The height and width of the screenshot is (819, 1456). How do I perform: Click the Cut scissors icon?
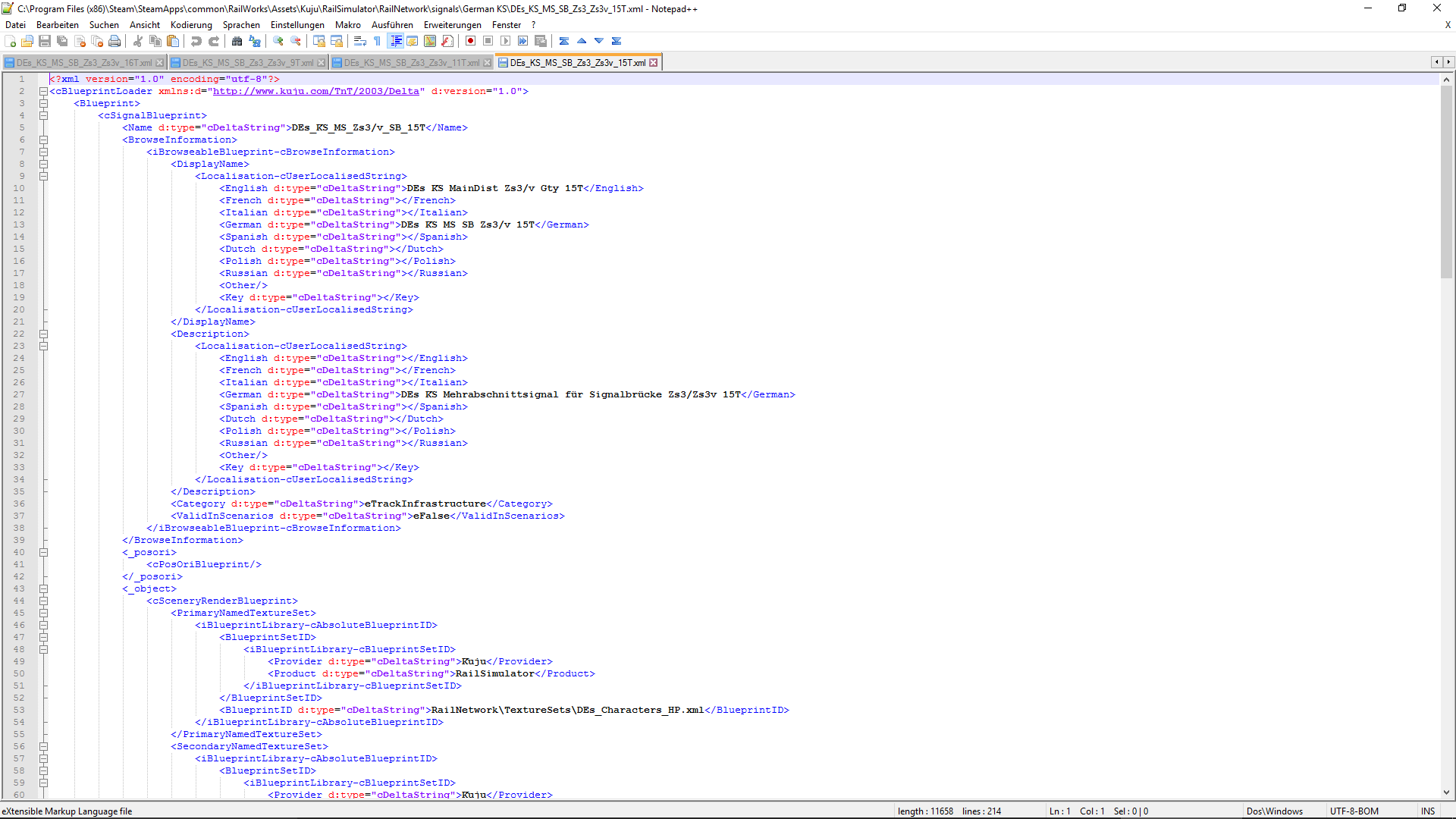[138, 41]
